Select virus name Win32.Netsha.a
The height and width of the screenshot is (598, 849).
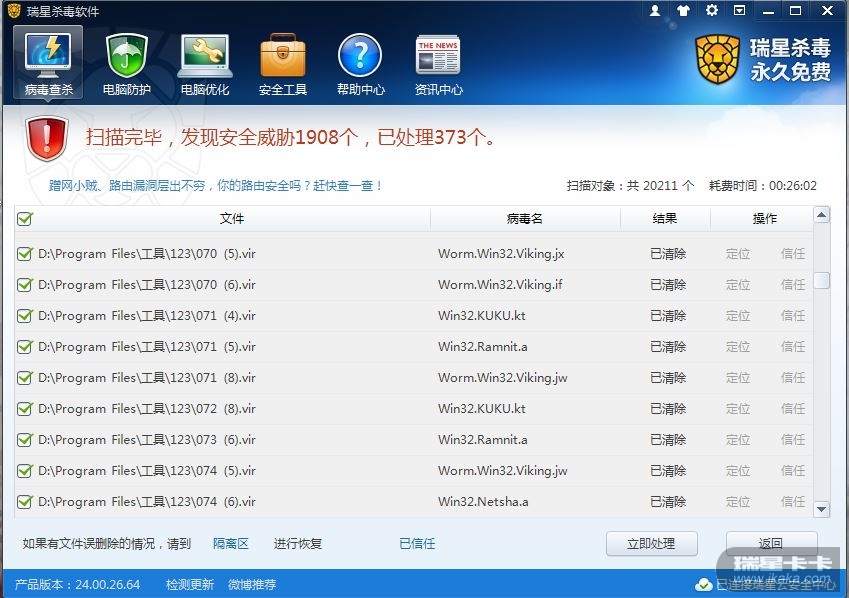[483, 502]
